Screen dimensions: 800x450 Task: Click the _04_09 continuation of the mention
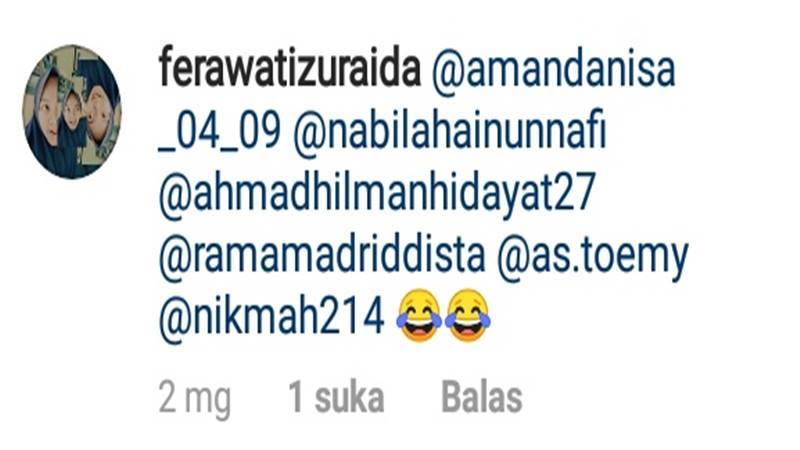click(219, 133)
